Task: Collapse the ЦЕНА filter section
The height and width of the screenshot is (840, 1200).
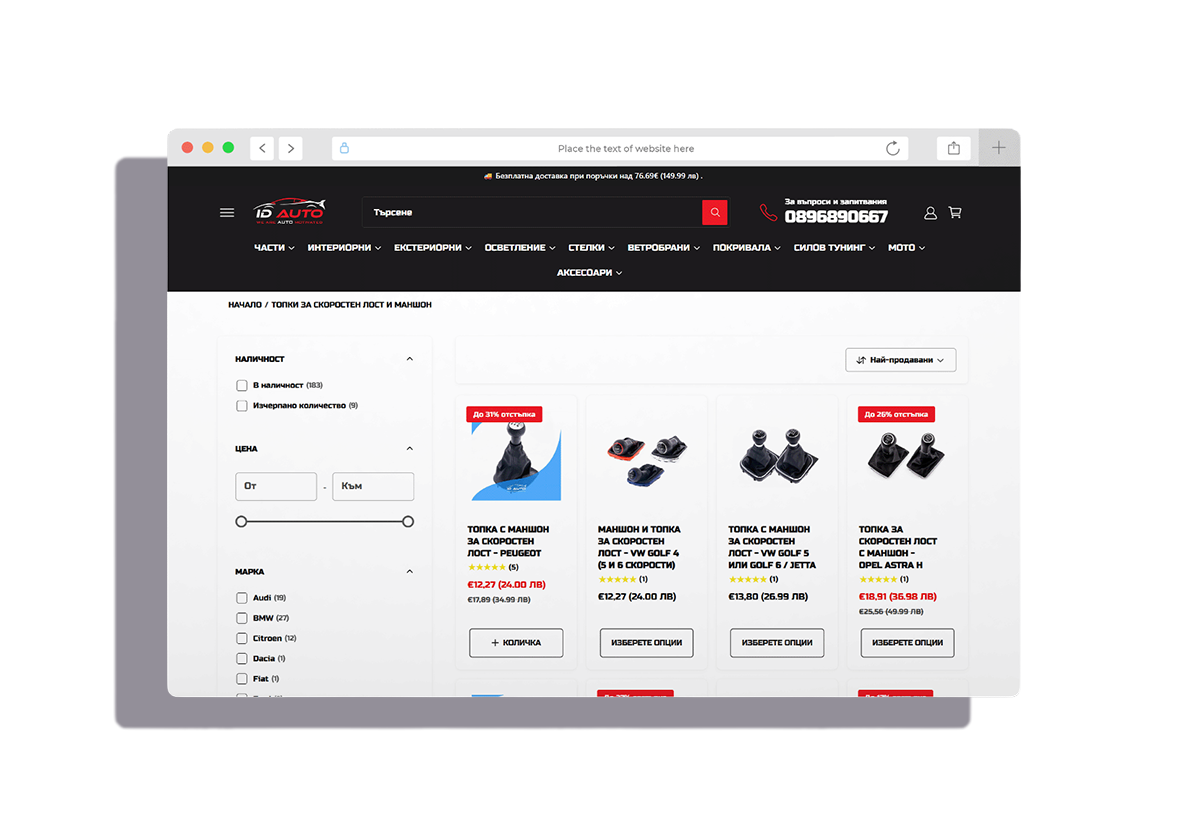Action: click(409, 449)
